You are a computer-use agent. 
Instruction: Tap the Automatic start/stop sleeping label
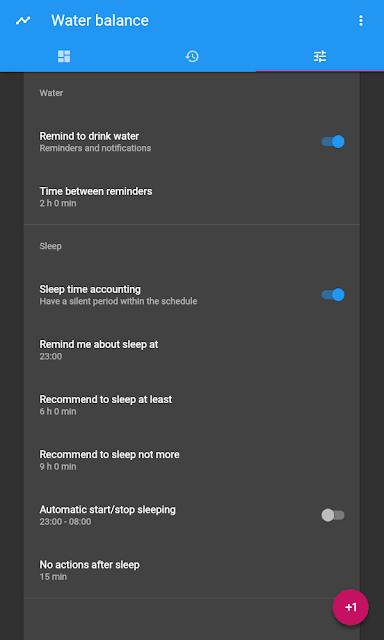click(107, 509)
